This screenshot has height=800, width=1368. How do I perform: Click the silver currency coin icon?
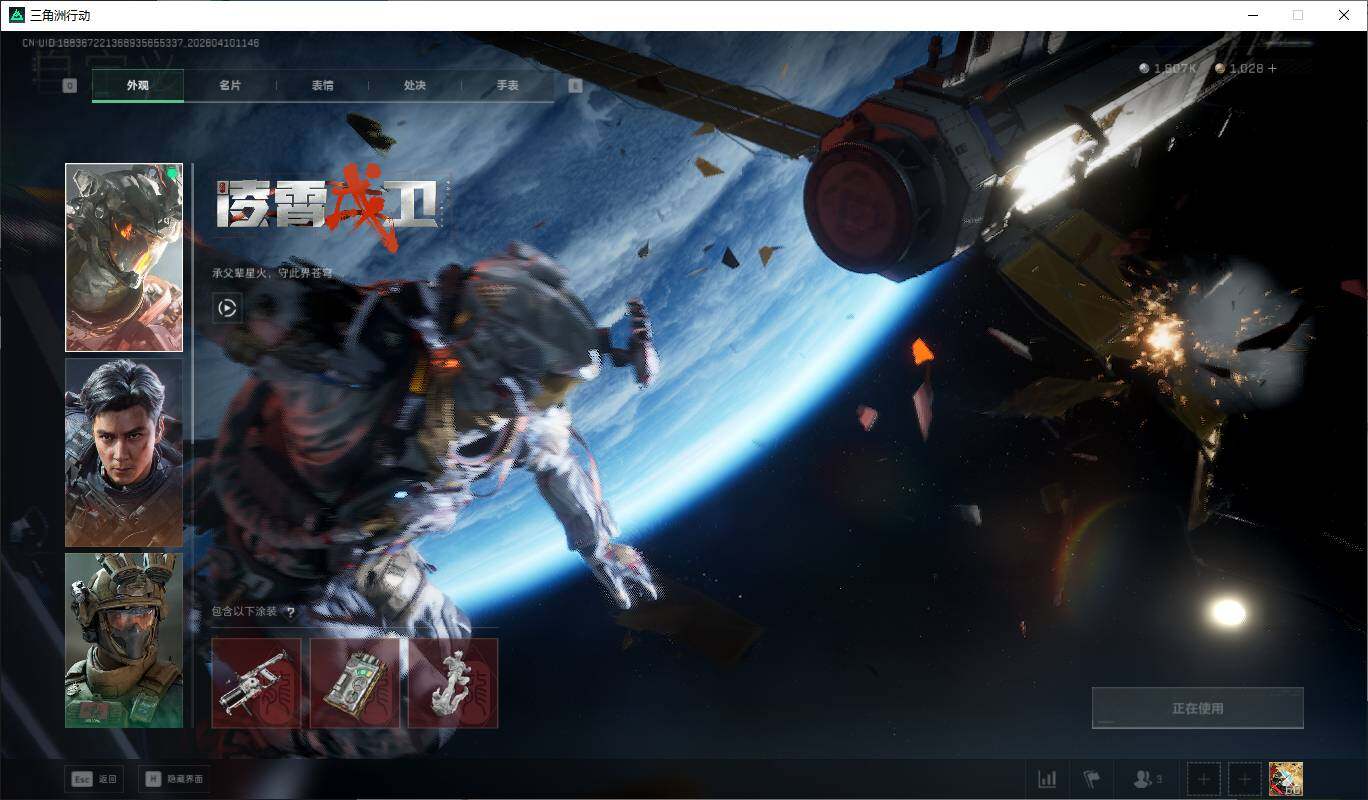1145,69
